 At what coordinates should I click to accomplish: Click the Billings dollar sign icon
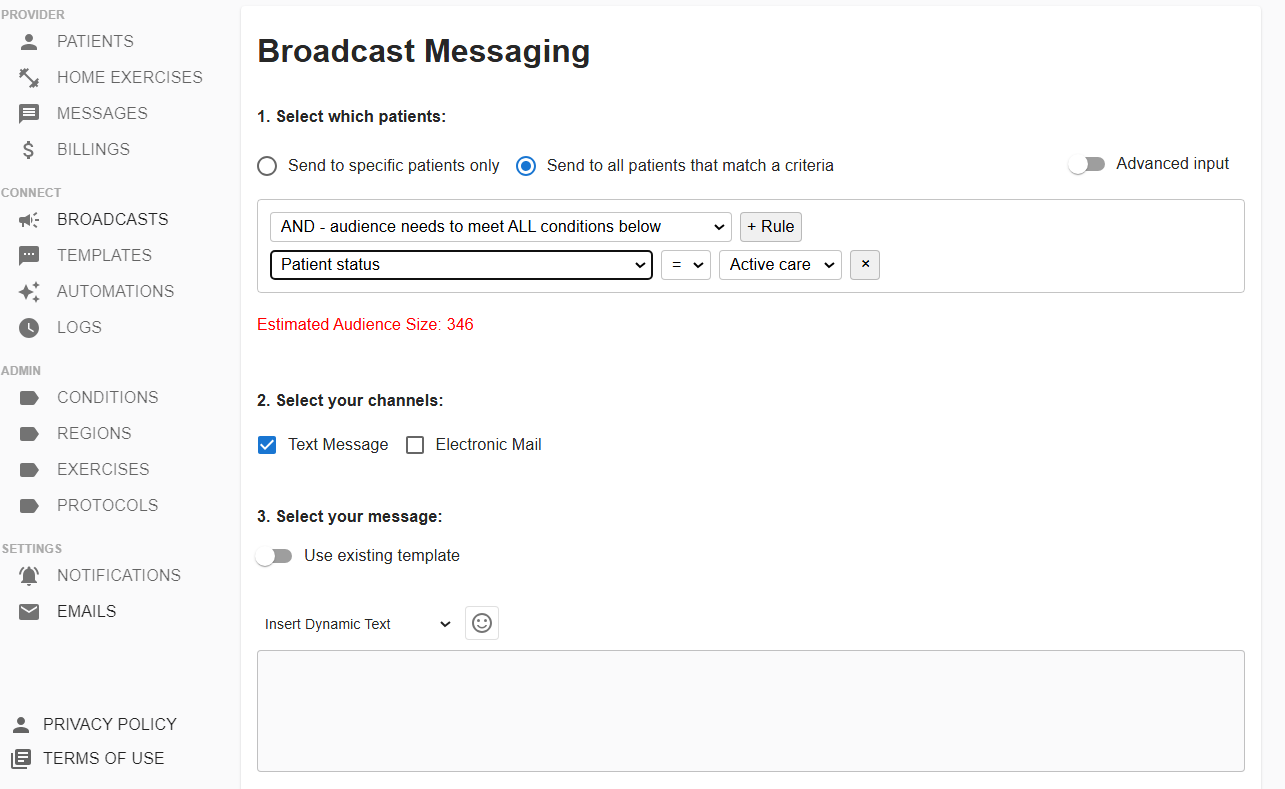pyautogui.click(x=29, y=150)
